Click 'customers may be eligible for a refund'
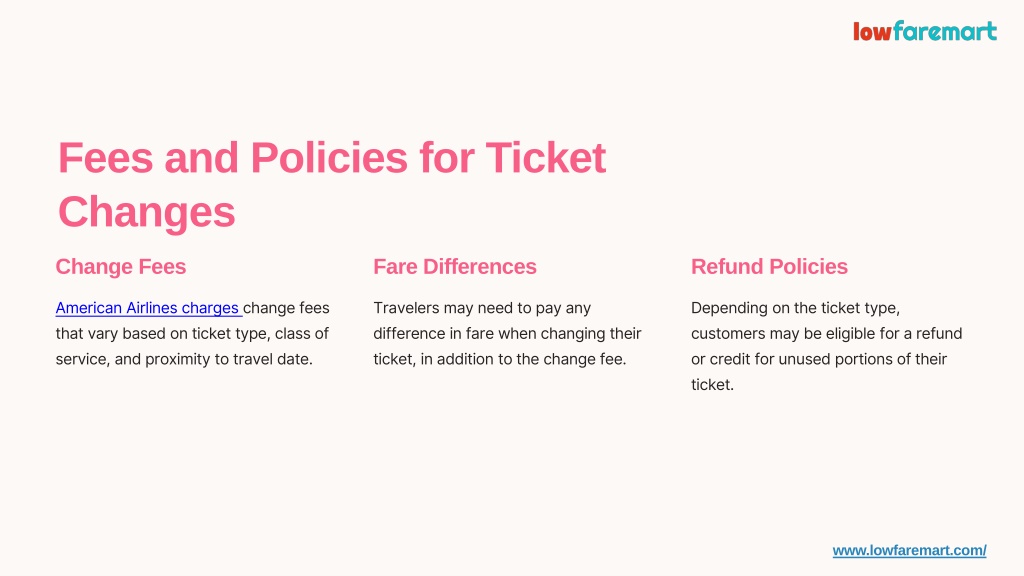This screenshot has width=1024, height=576. pyautogui.click(x=827, y=334)
